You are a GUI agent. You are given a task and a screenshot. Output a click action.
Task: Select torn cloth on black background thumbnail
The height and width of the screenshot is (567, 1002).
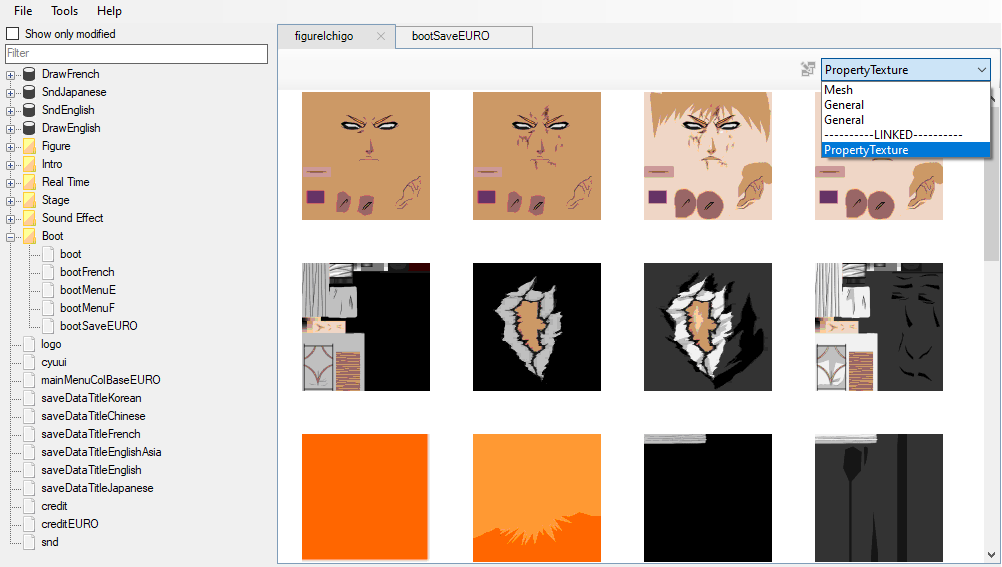click(537, 327)
